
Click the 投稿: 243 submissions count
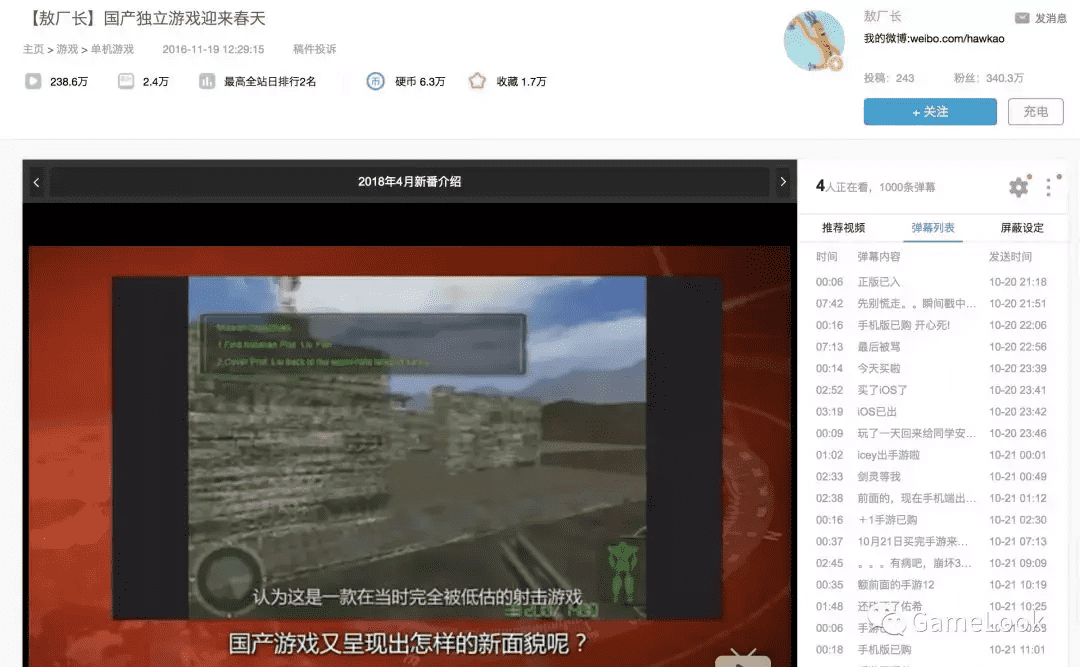[889, 79]
